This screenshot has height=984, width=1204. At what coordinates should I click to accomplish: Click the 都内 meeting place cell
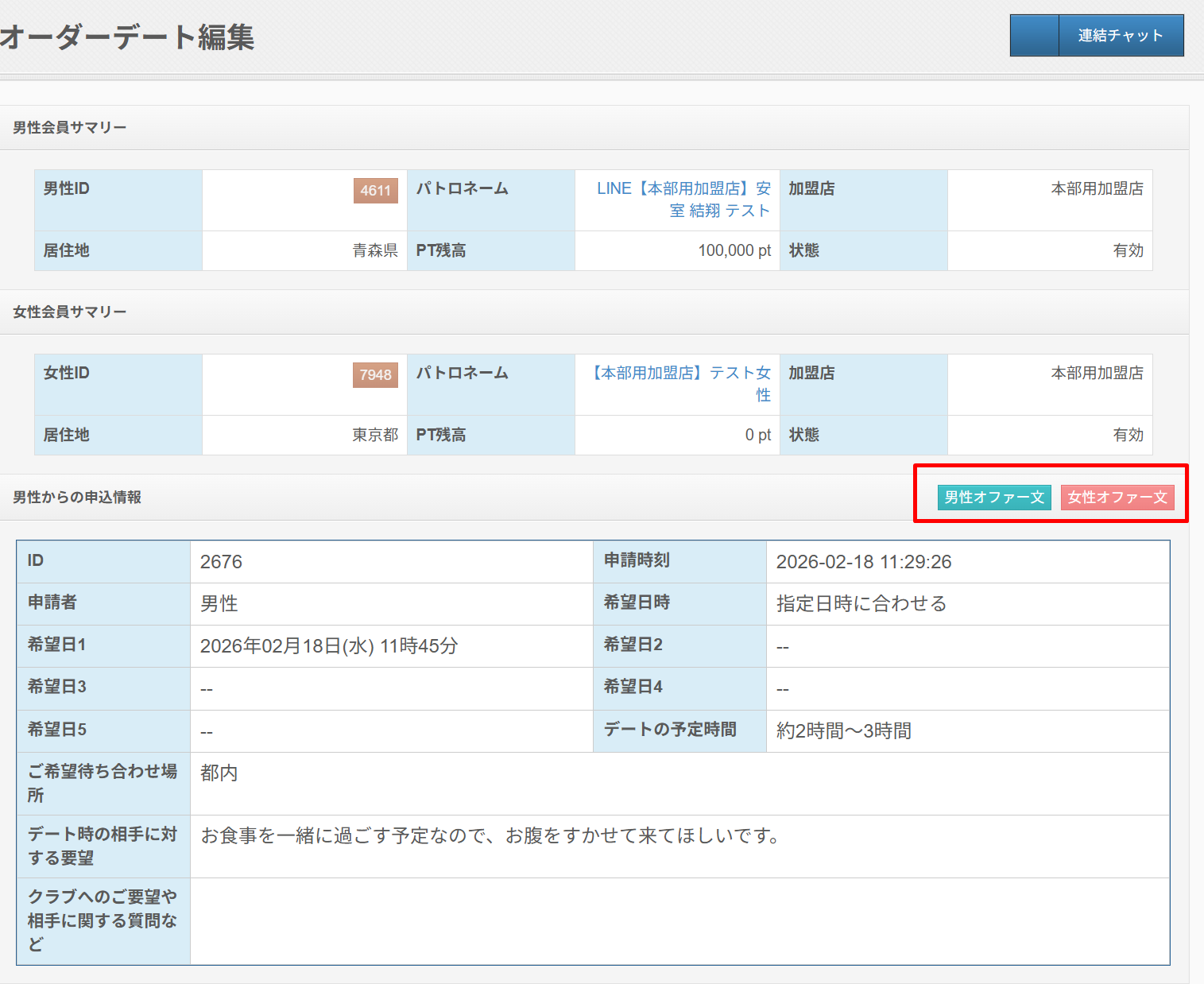(219, 773)
